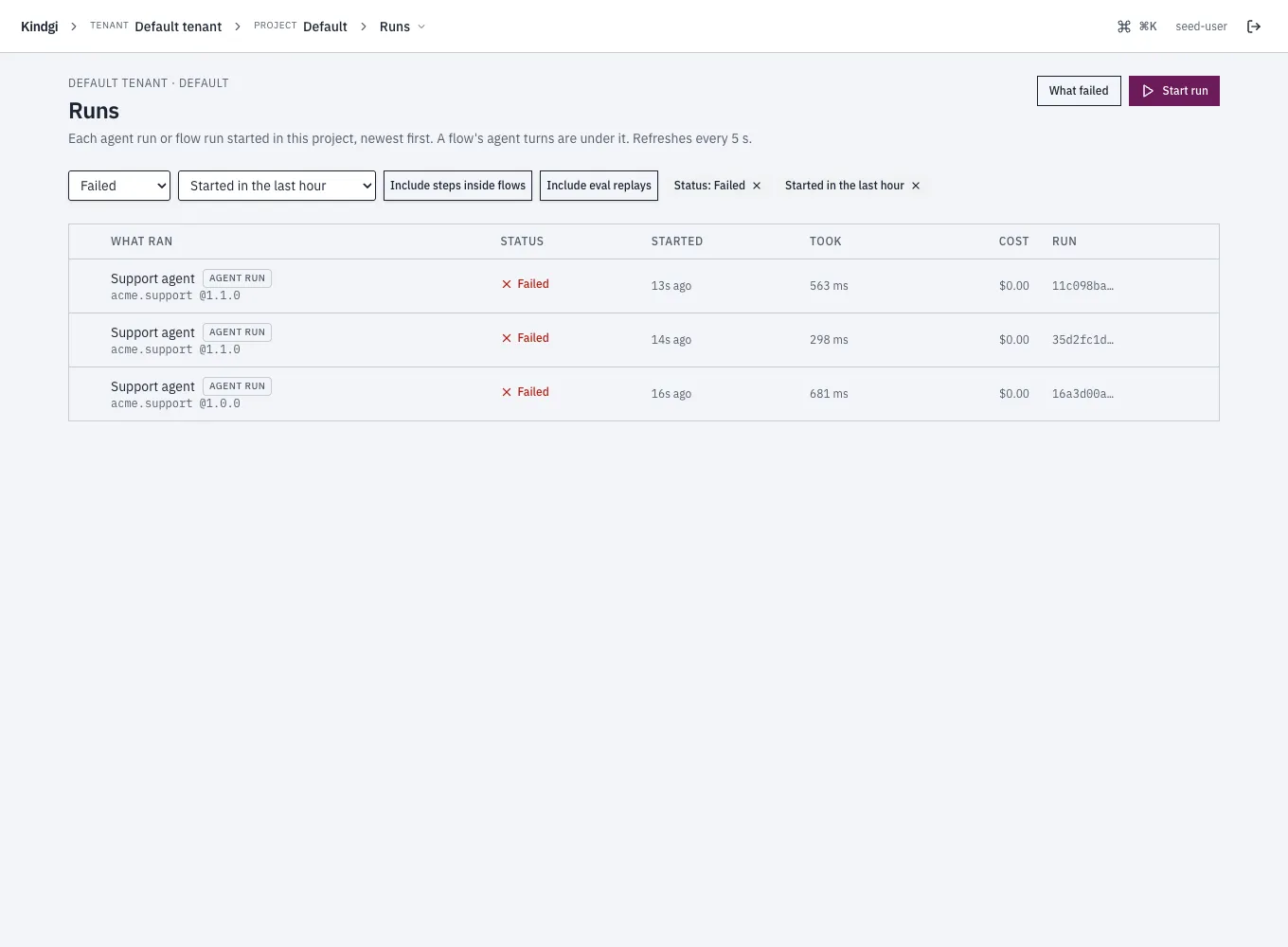Click the 16s ago started cell
Viewport: 1288px width, 947px height.
coord(671,394)
